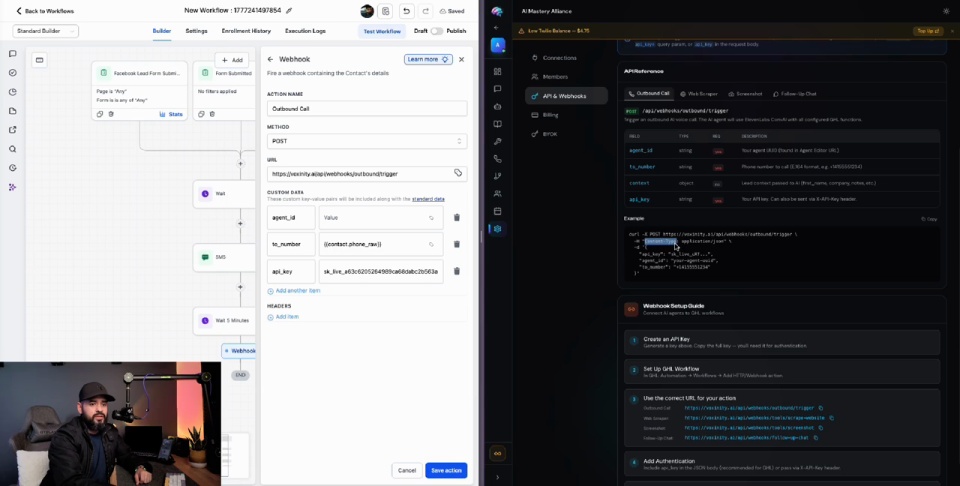Open the dashboard grid icon in Vexinity sidebar

tap(497, 71)
